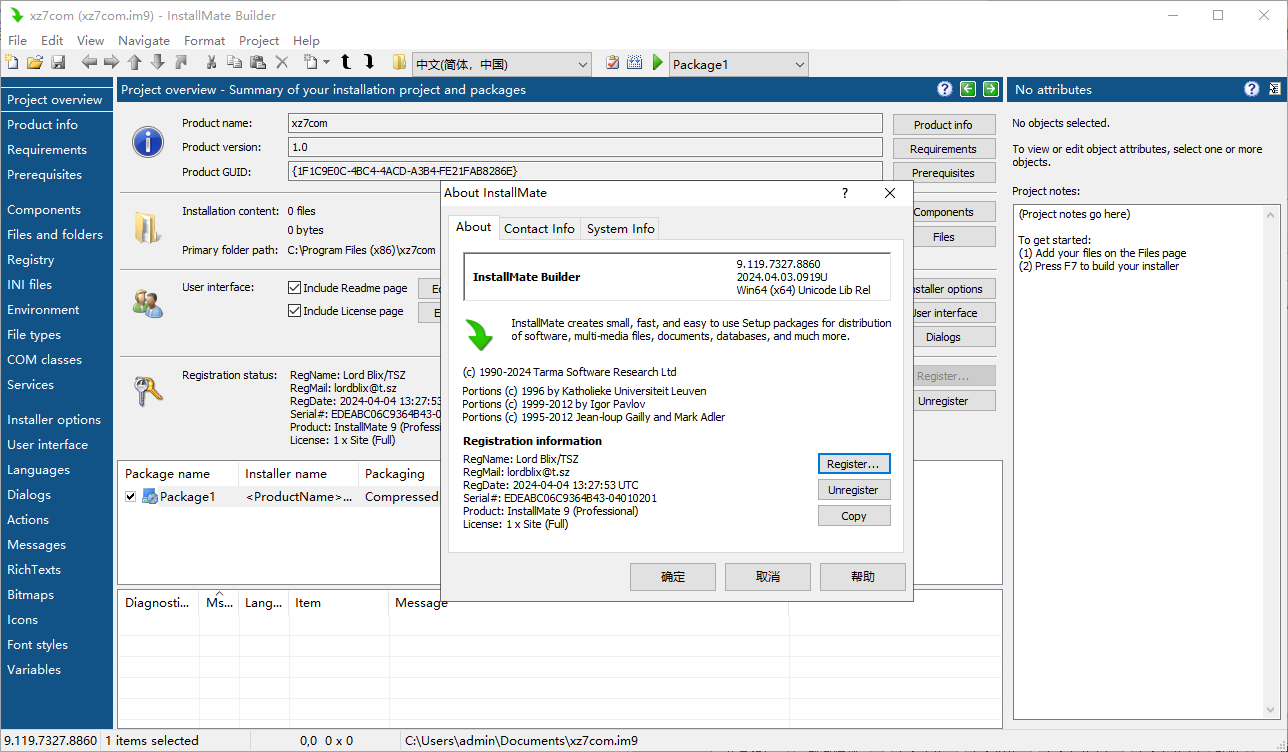Open Files and folders in sidebar

pyautogui.click(x=55, y=235)
